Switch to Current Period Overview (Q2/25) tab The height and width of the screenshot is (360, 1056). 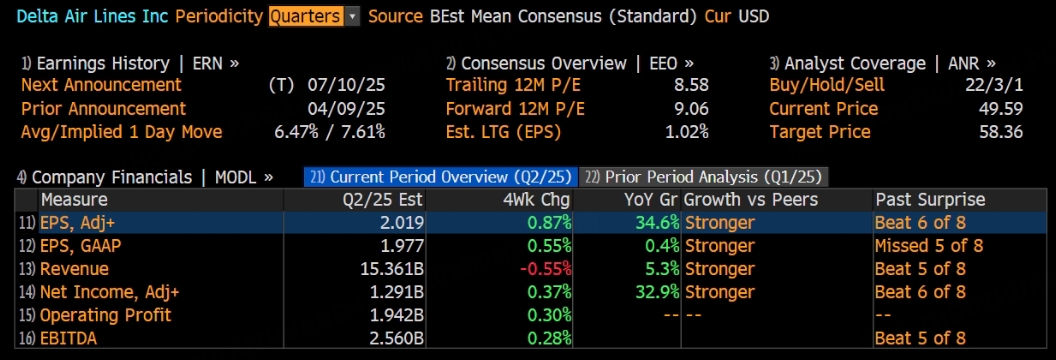click(x=440, y=177)
